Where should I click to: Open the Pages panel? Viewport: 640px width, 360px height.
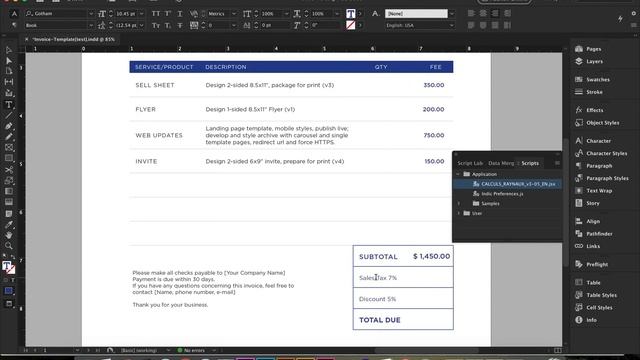[x=588, y=49]
